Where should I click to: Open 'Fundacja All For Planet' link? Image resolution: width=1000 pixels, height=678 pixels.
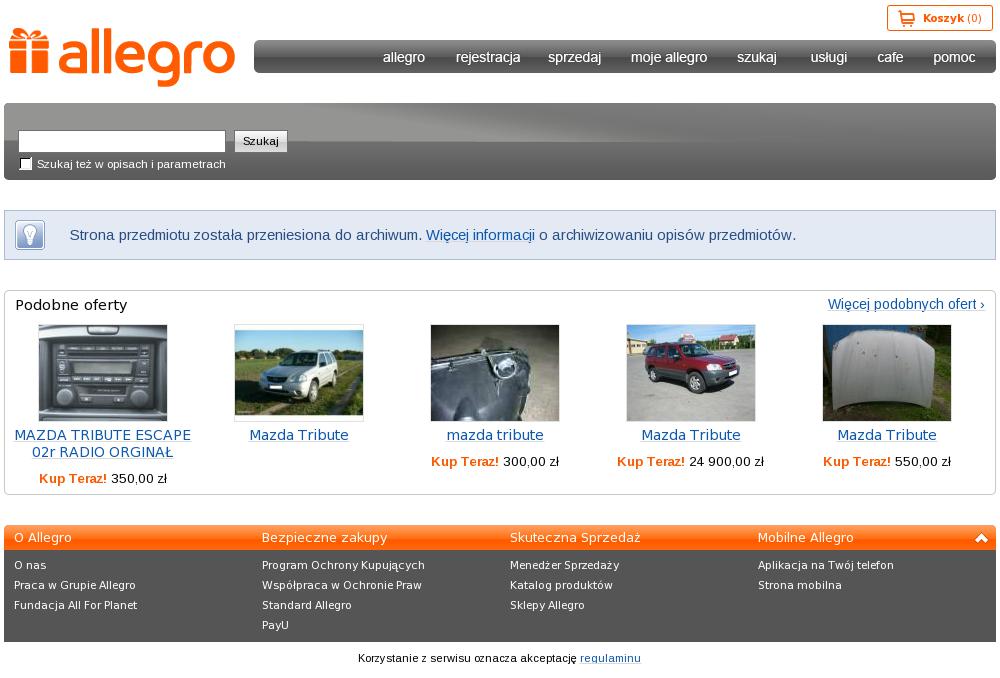tap(75, 605)
